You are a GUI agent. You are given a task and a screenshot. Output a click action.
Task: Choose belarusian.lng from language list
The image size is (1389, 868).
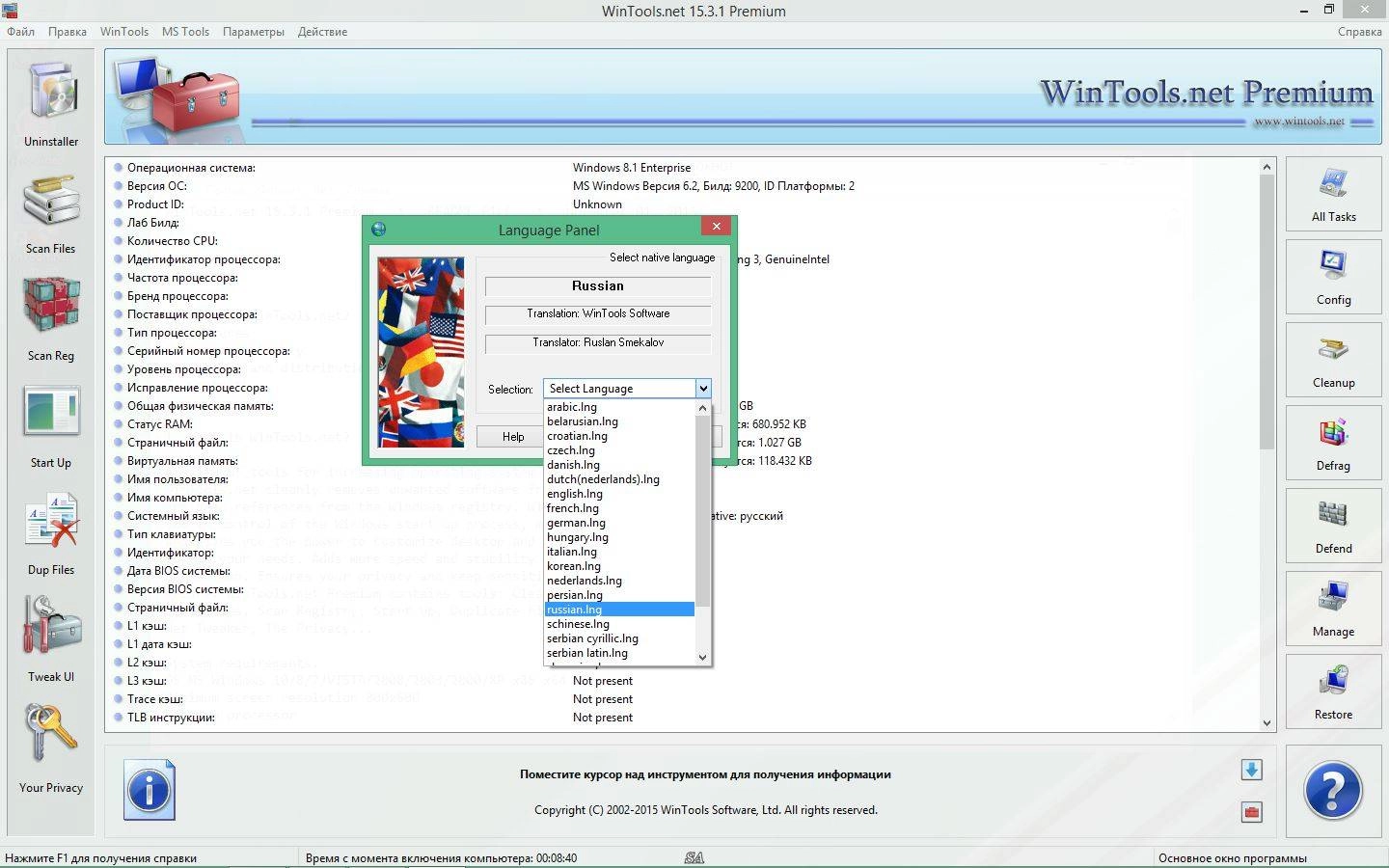click(x=619, y=421)
